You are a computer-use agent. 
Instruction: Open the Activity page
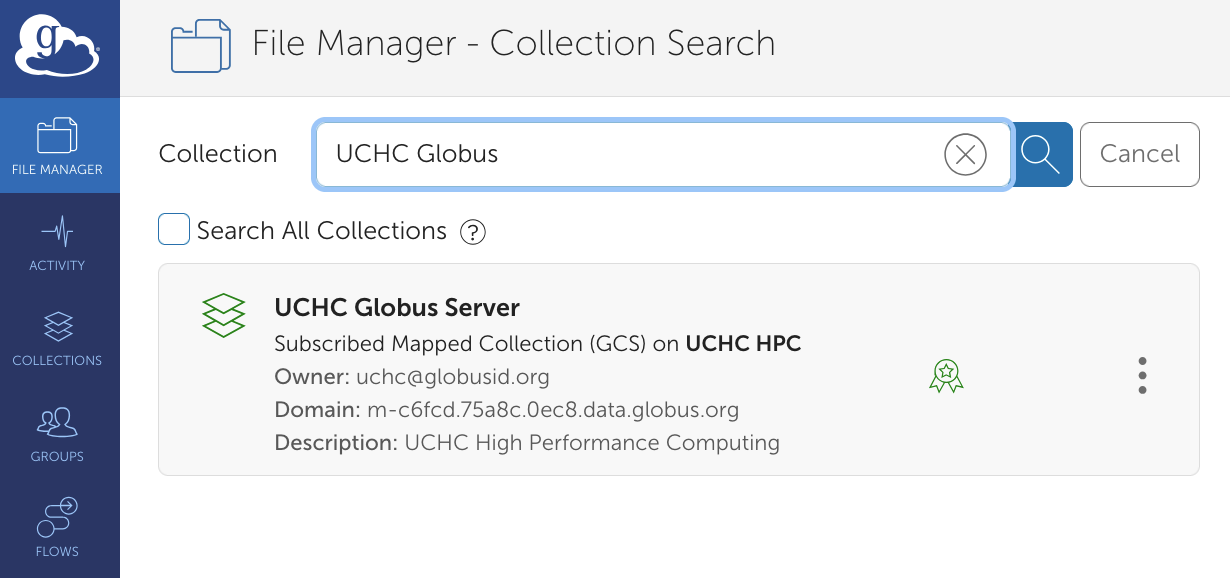coord(57,242)
